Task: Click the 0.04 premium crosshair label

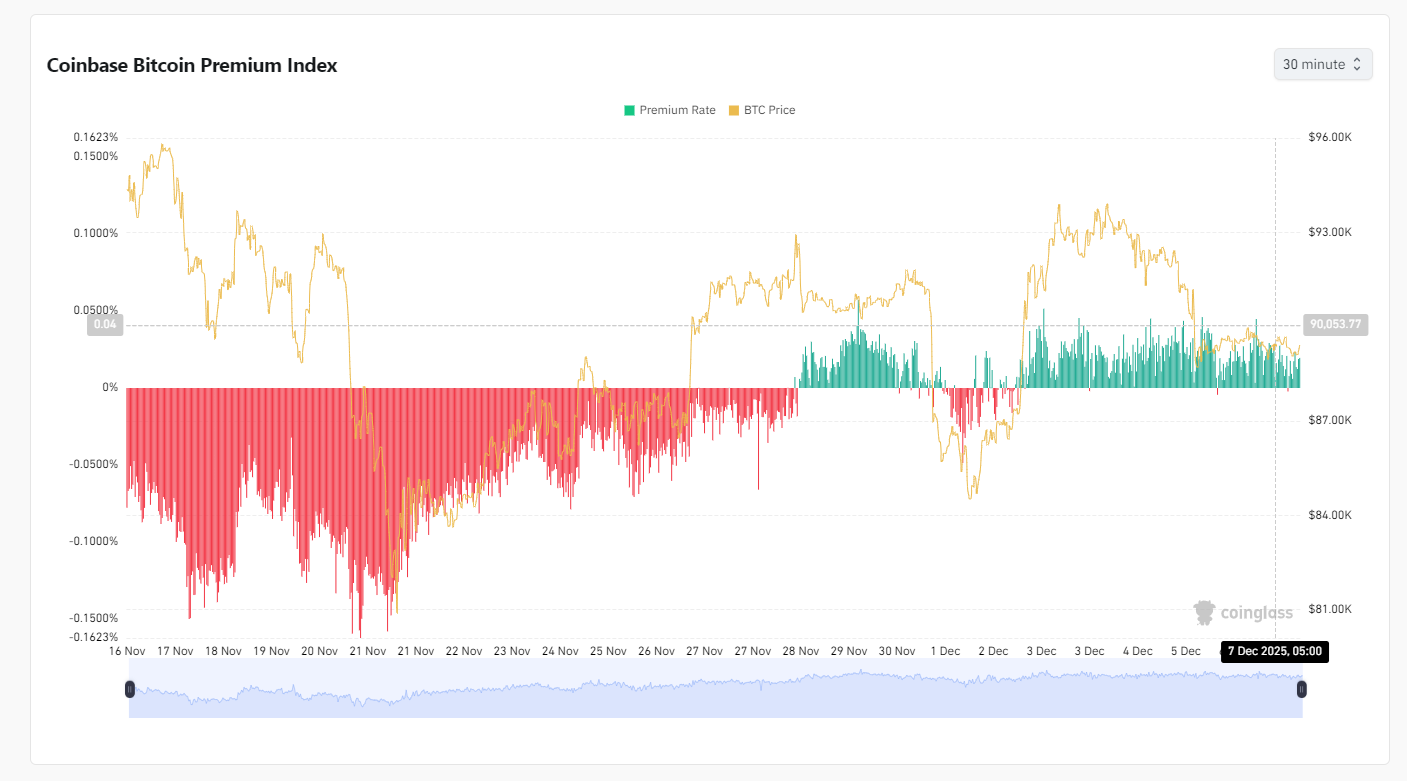Action: click(x=105, y=324)
